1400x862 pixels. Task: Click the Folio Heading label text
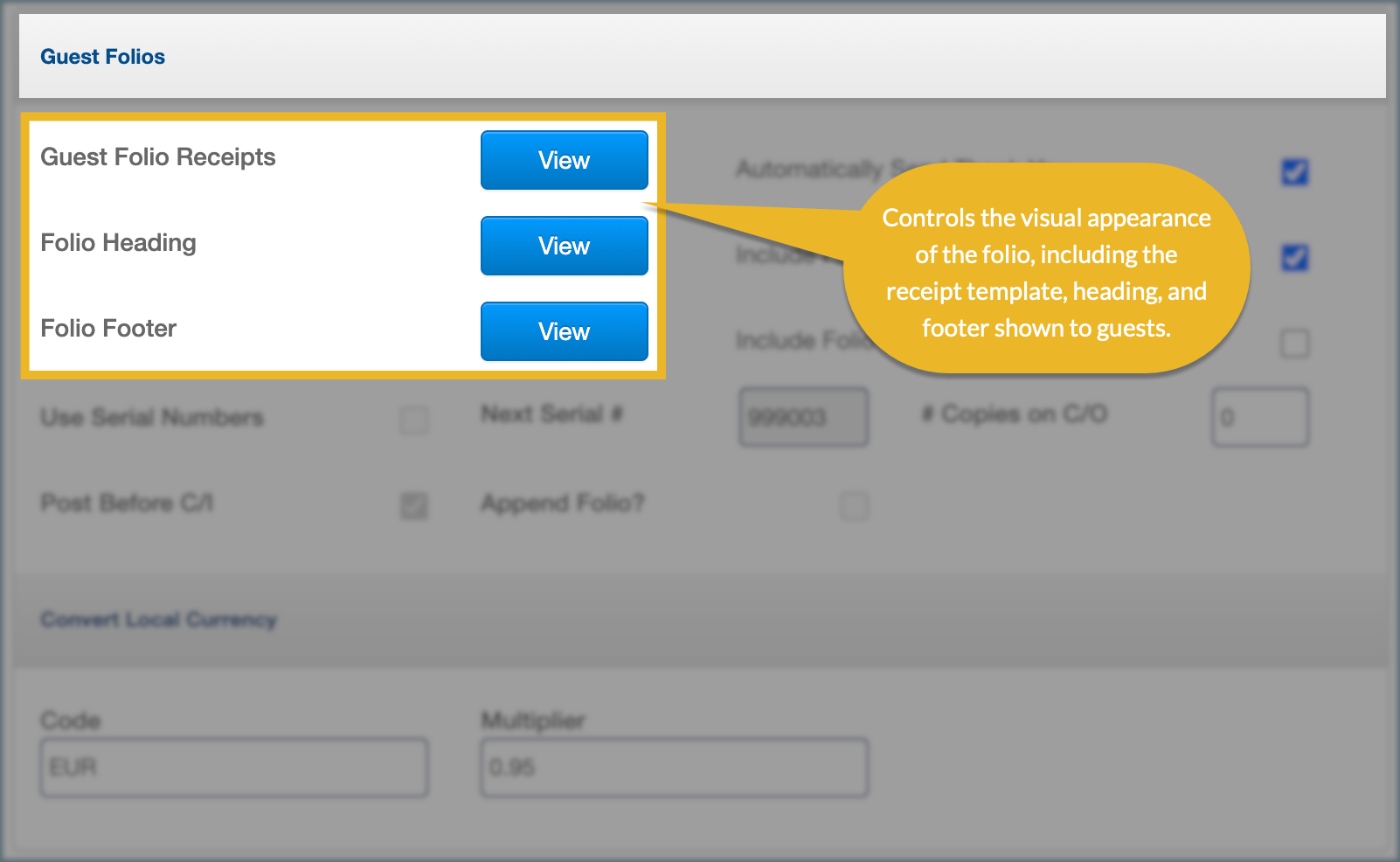click(118, 243)
